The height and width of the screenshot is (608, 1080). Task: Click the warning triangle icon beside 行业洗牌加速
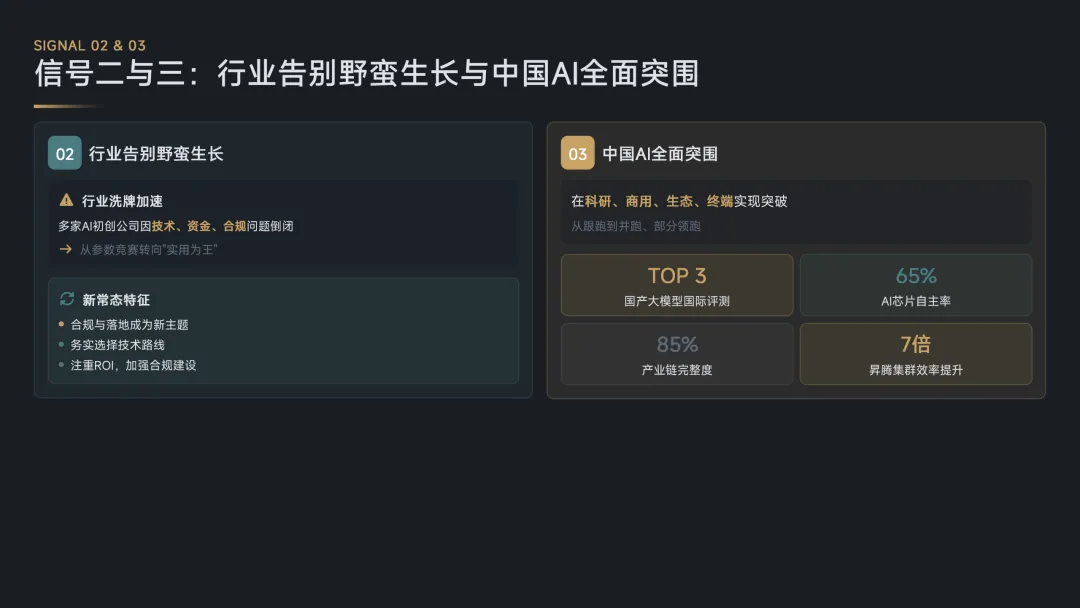click(67, 200)
